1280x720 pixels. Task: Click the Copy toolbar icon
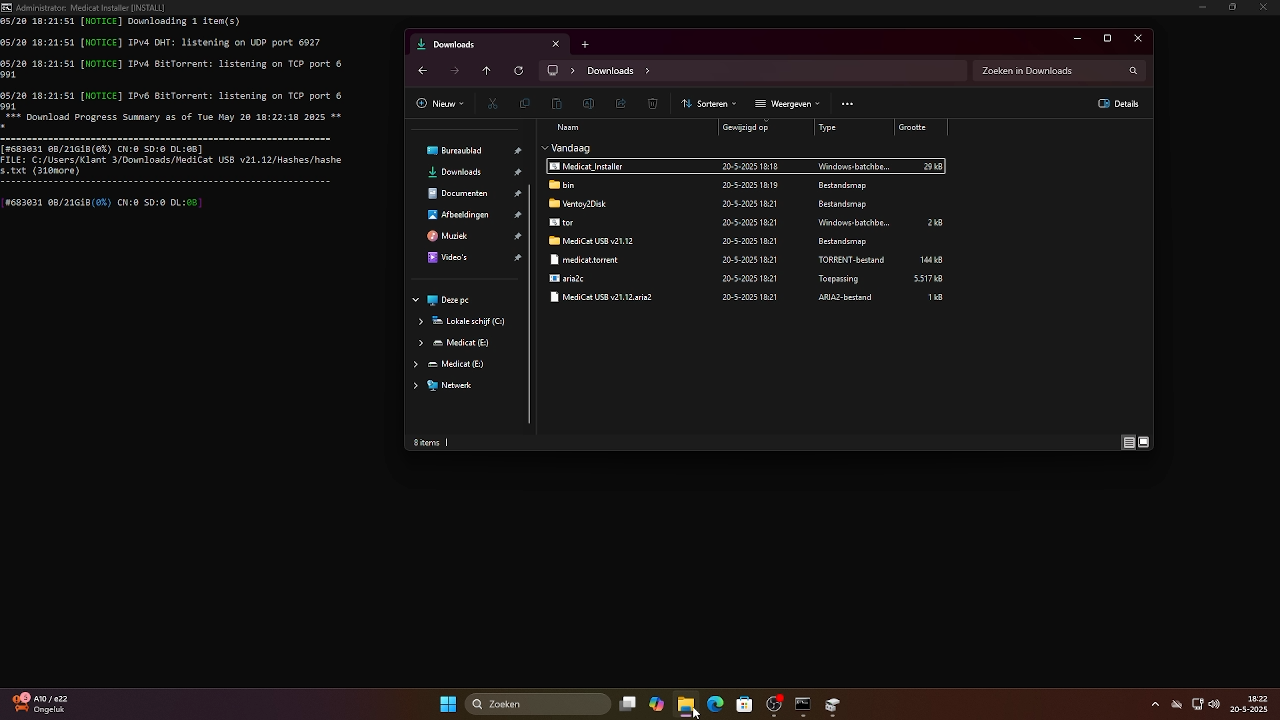click(524, 104)
